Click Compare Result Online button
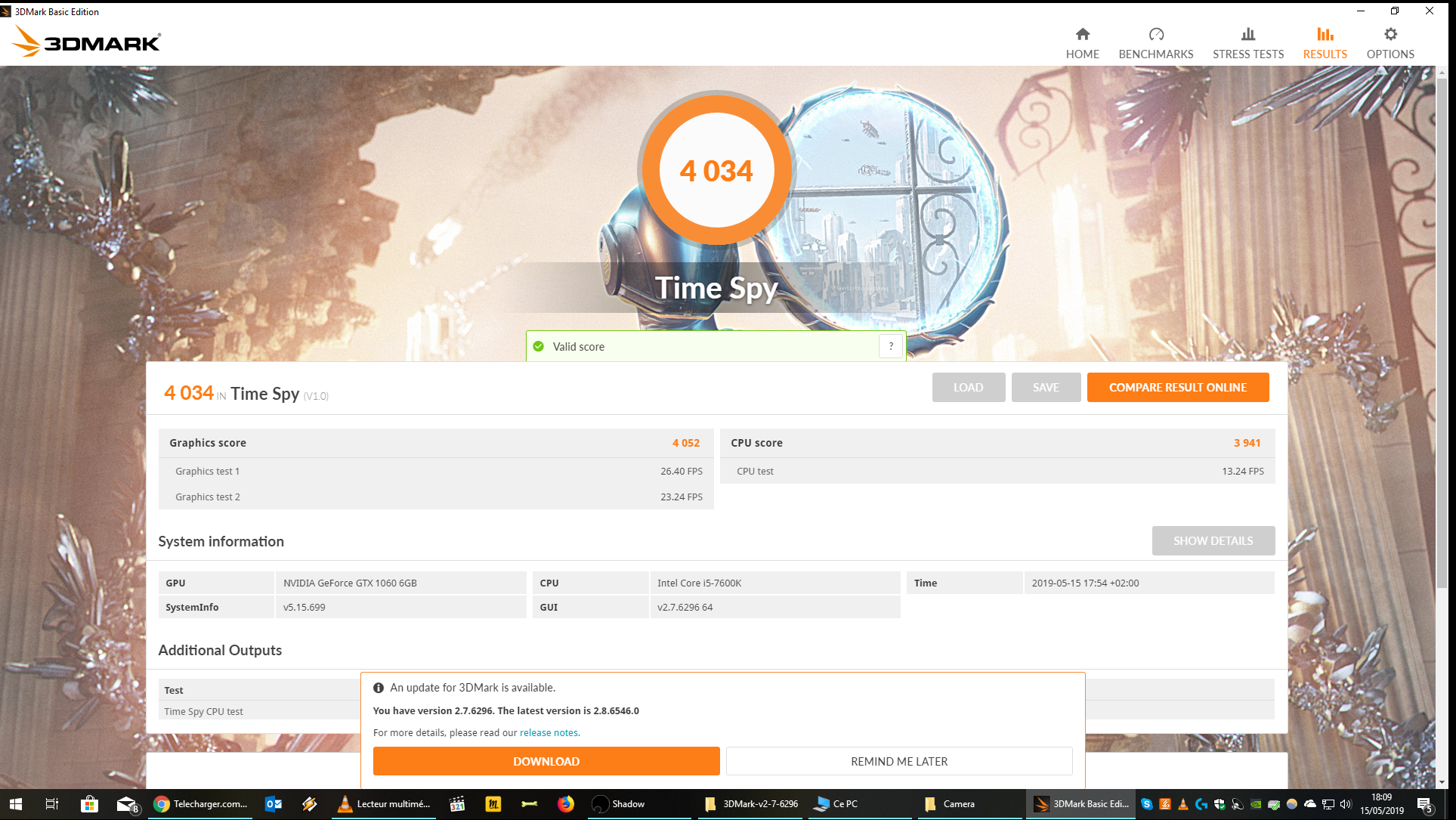 1177,387
